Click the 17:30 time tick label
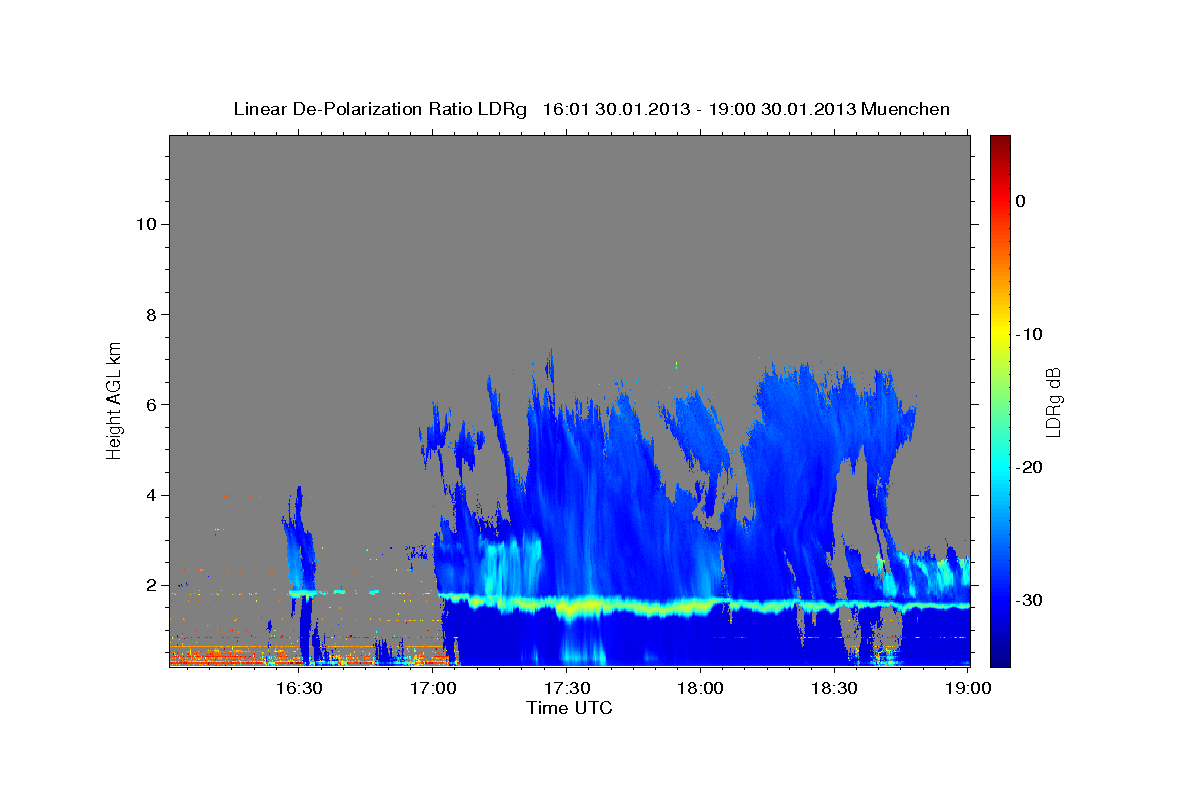 (566, 688)
